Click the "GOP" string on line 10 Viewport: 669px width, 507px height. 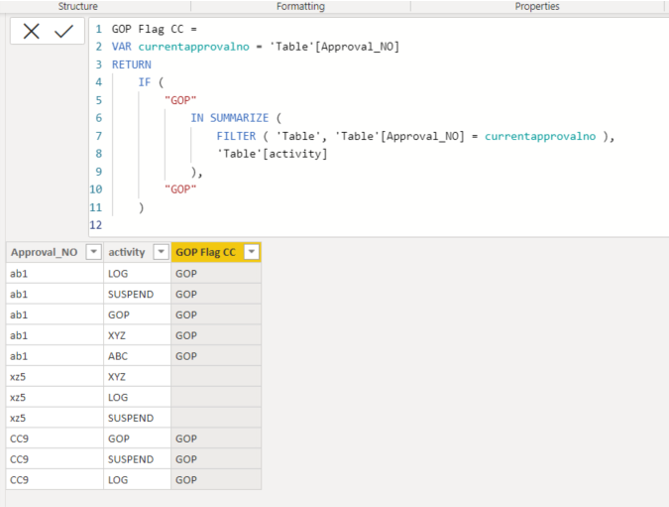(x=180, y=189)
